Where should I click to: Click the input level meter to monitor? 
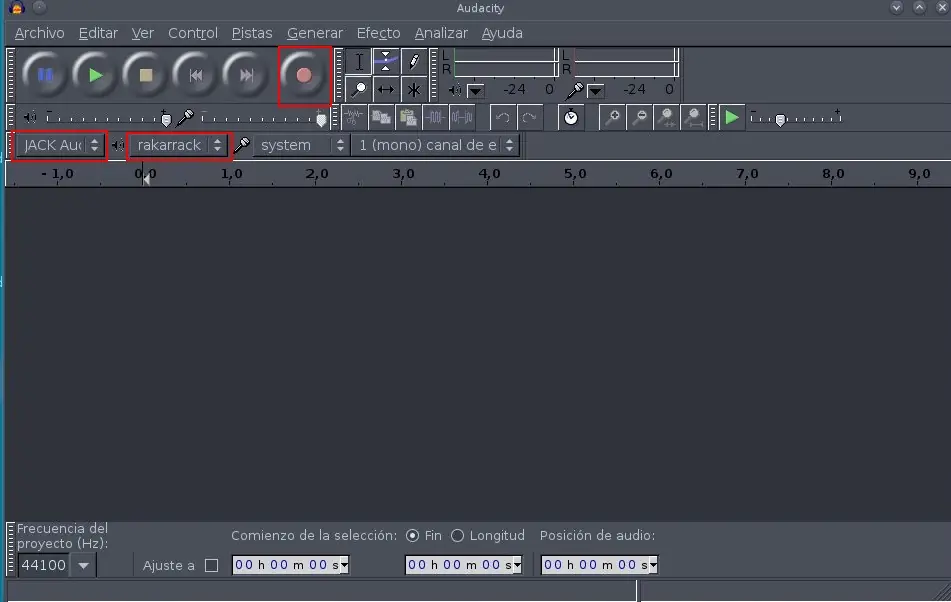coord(625,62)
